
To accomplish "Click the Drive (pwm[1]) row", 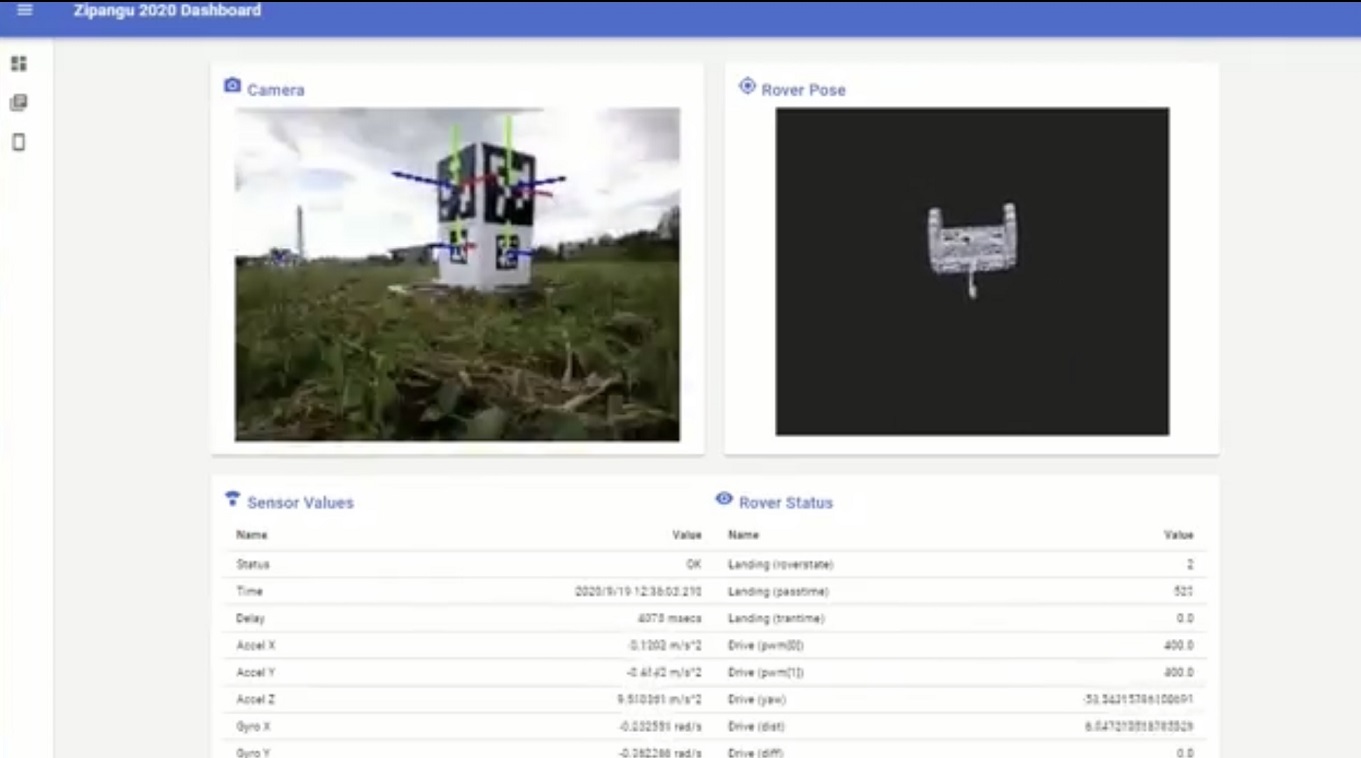I will [962, 672].
